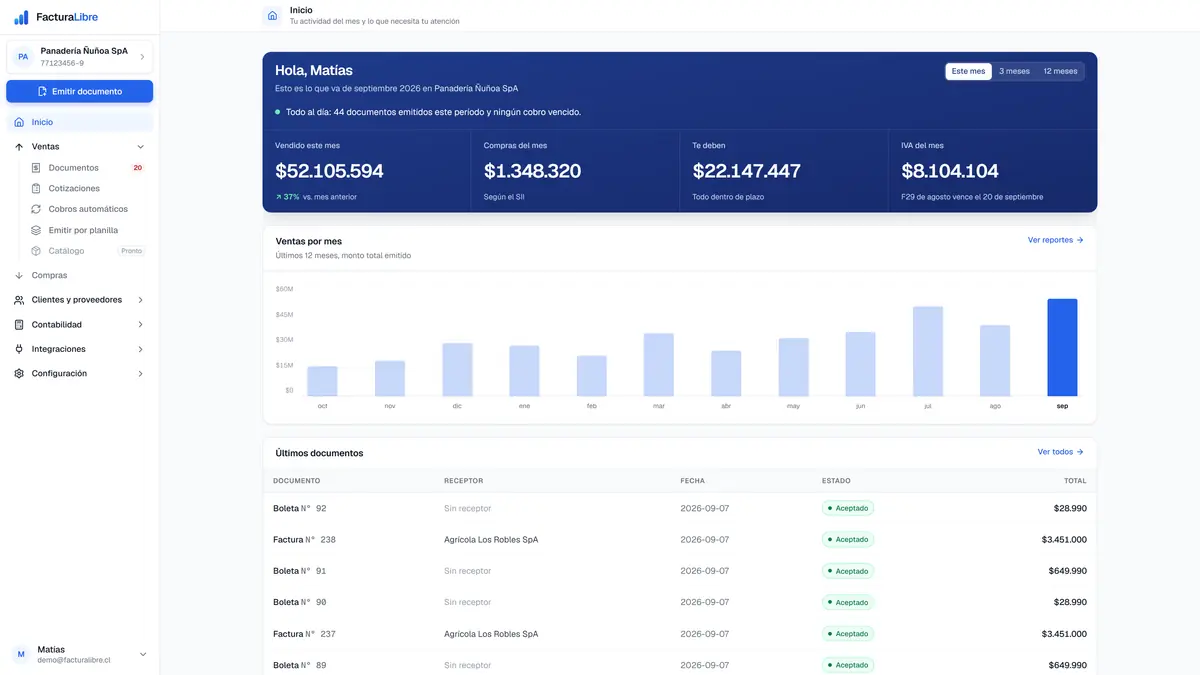Switch period to '12 meses'
The width and height of the screenshot is (1200, 675).
tap(1060, 71)
